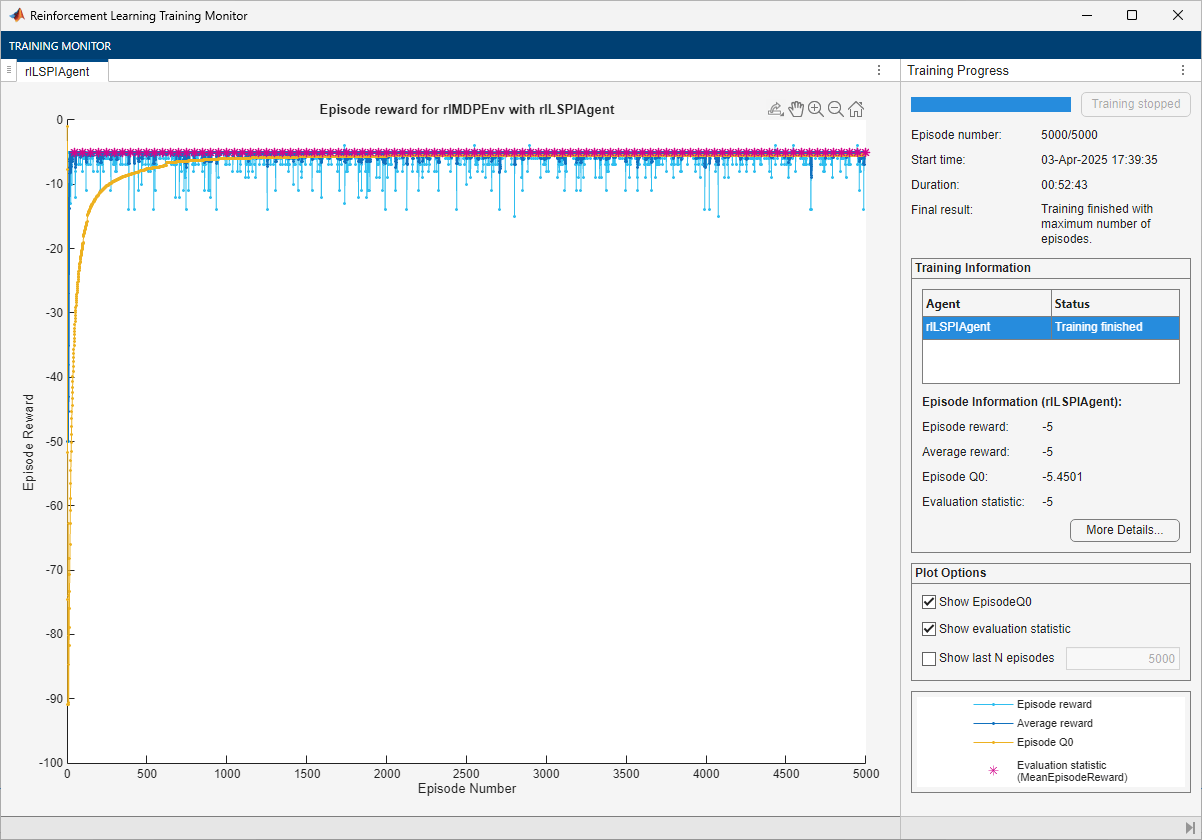The width and height of the screenshot is (1202, 840).
Task: Click the last N episodes number field
Action: (x=1122, y=658)
